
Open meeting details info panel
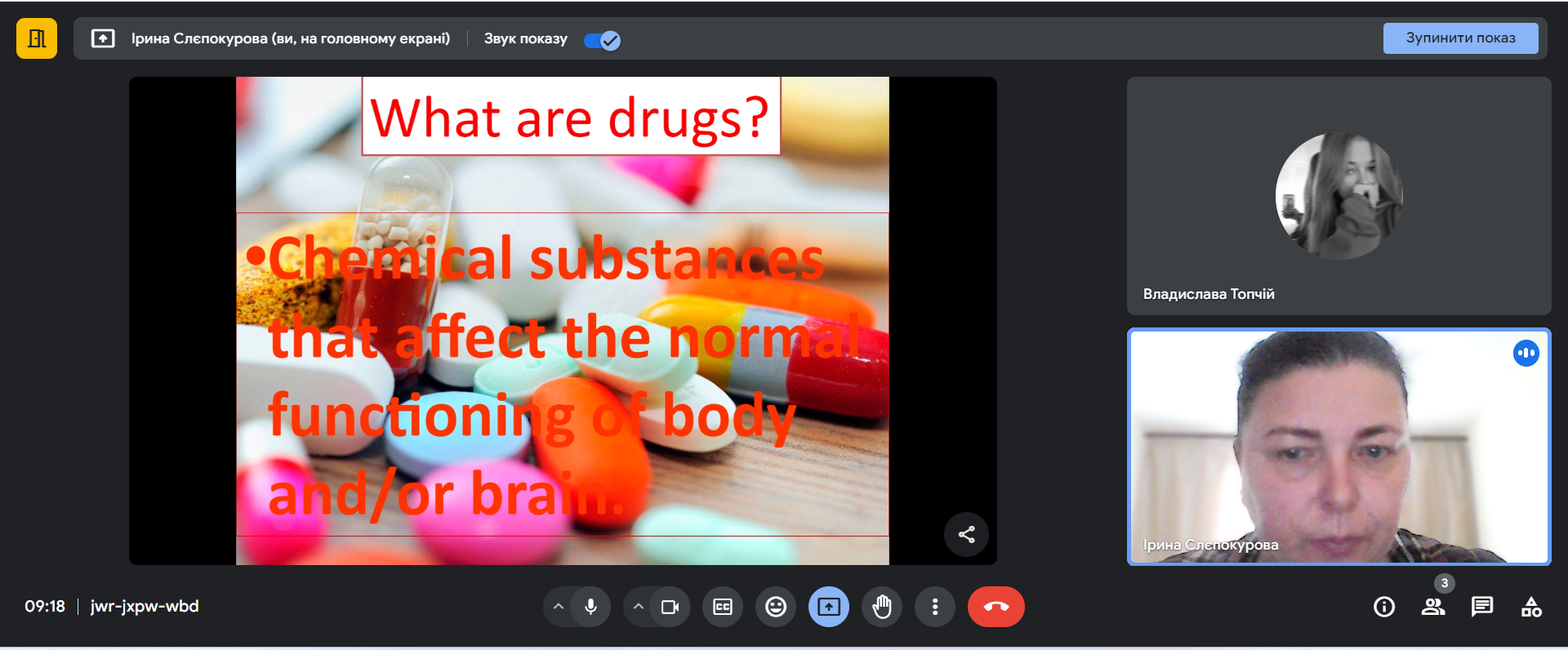click(1384, 607)
